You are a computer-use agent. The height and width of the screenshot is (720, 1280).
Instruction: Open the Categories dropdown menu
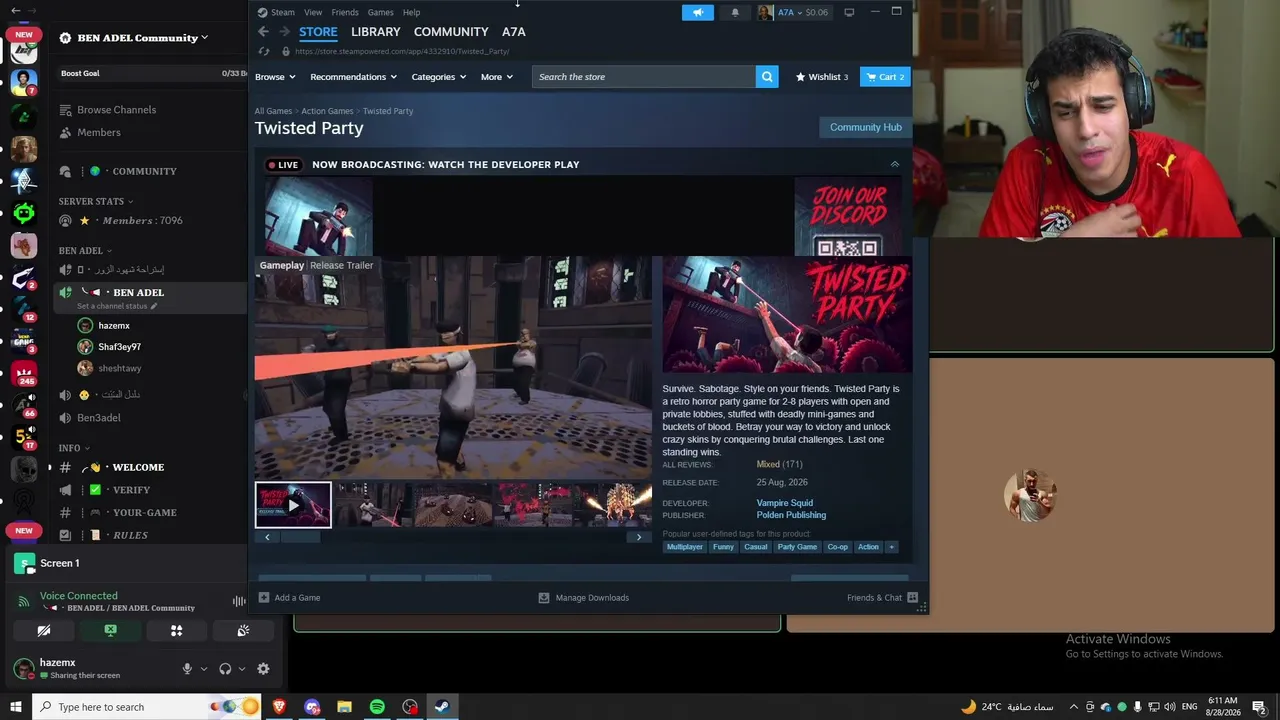click(439, 77)
